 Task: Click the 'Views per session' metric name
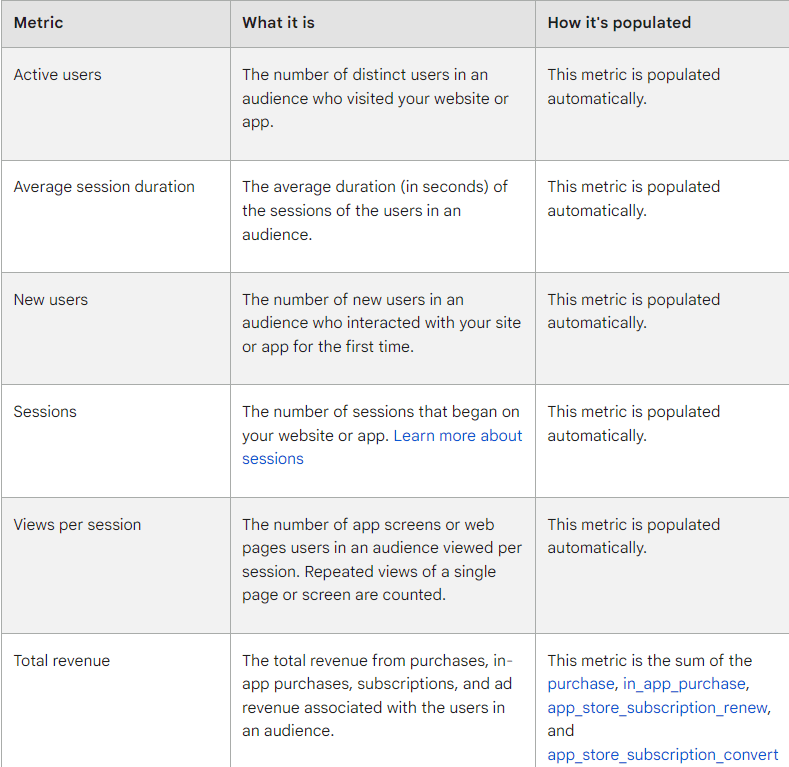click(77, 525)
